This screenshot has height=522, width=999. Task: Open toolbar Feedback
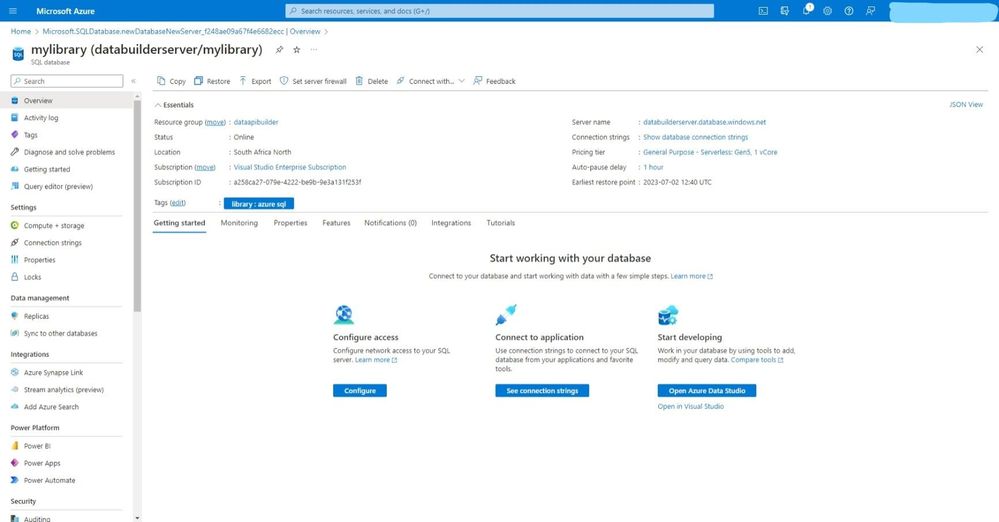coord(494,81)
